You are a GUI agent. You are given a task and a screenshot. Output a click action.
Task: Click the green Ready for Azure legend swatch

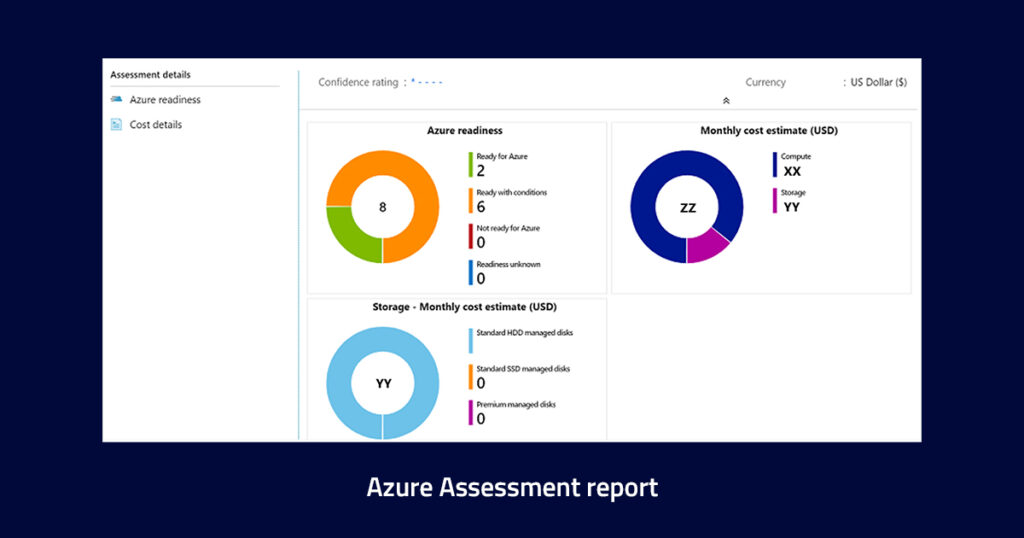pyautogui.click(x=470, y=165)
